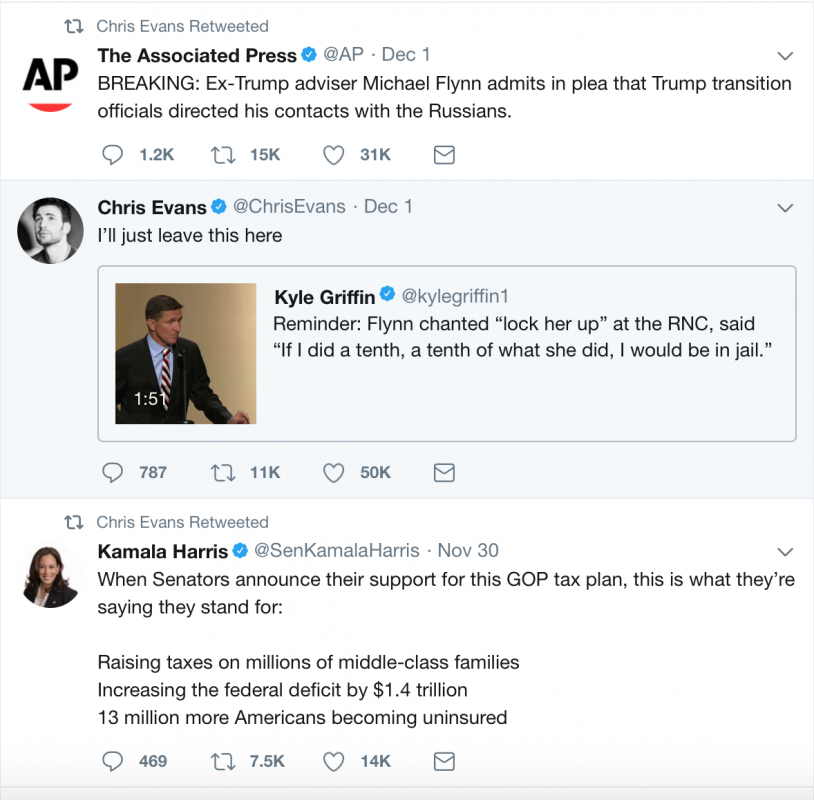Visit @SenKamalaHarris profile handle
814x800 pixels.
[336, 550]
